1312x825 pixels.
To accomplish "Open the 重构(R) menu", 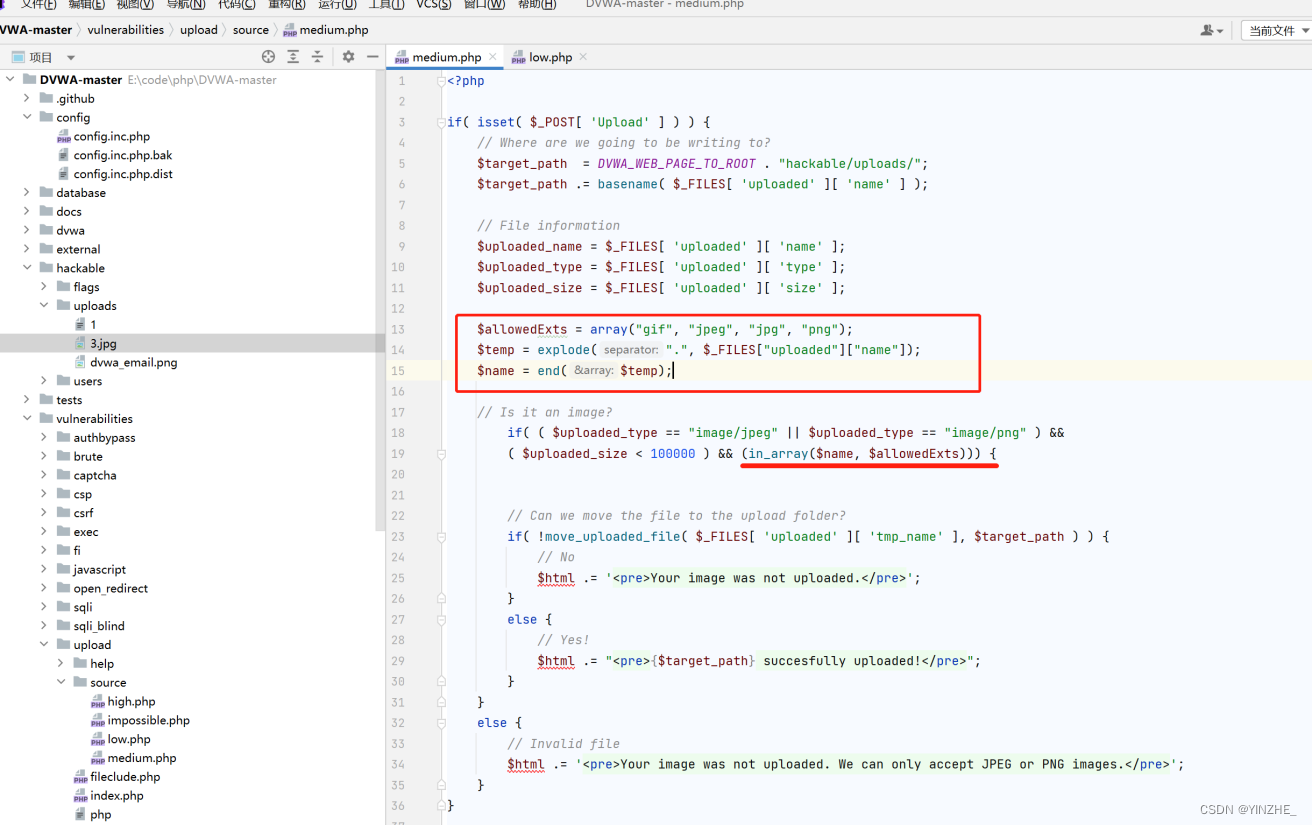I will point(287,5).
